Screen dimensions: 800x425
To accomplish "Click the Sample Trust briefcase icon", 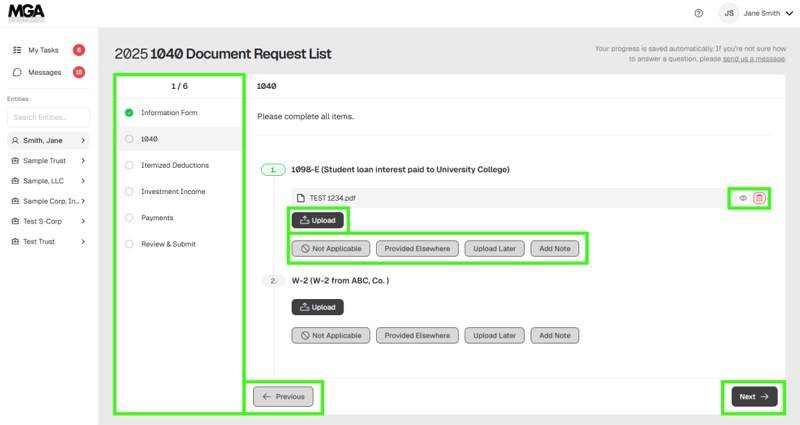I will [15, 161].
